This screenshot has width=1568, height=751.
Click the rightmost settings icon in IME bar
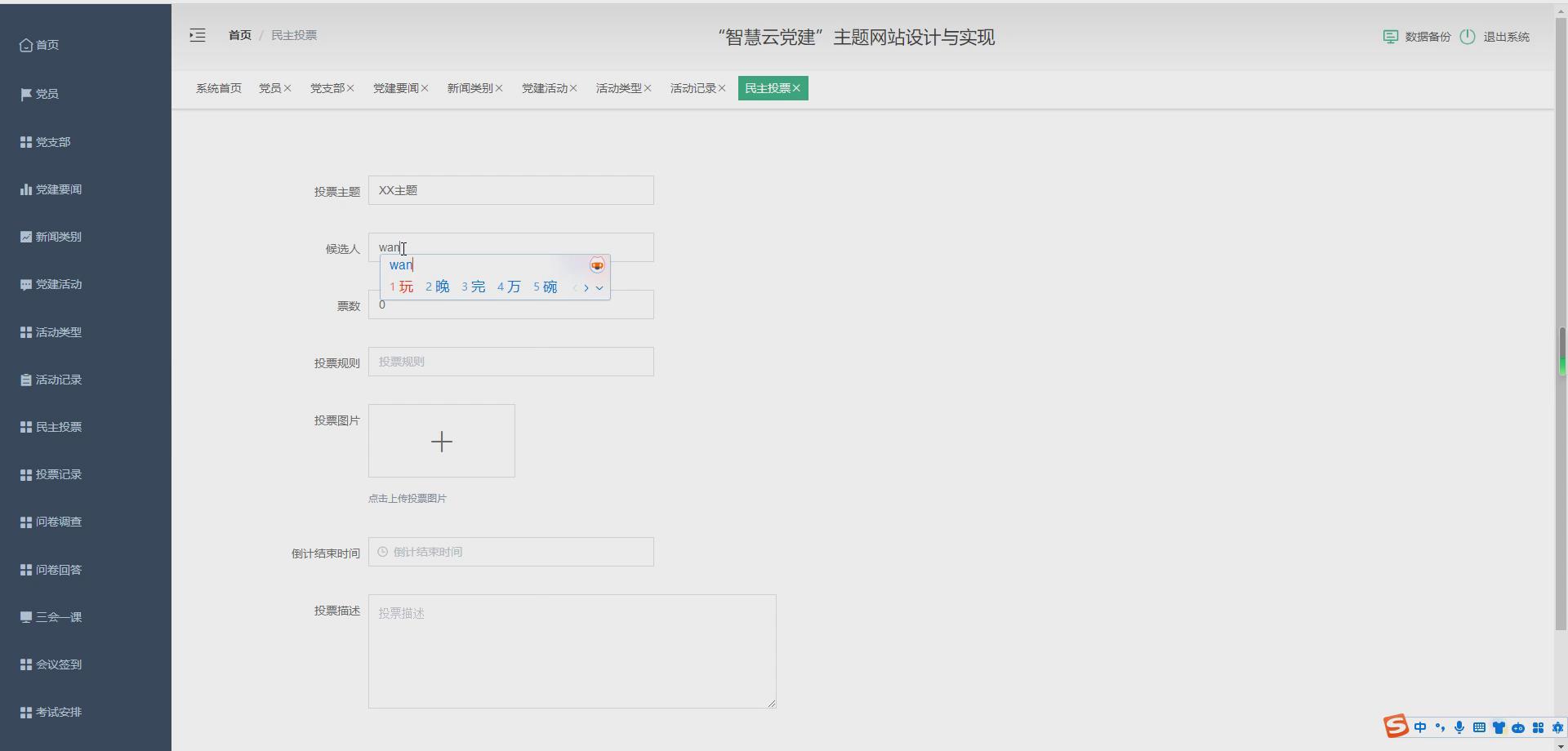1557,727
